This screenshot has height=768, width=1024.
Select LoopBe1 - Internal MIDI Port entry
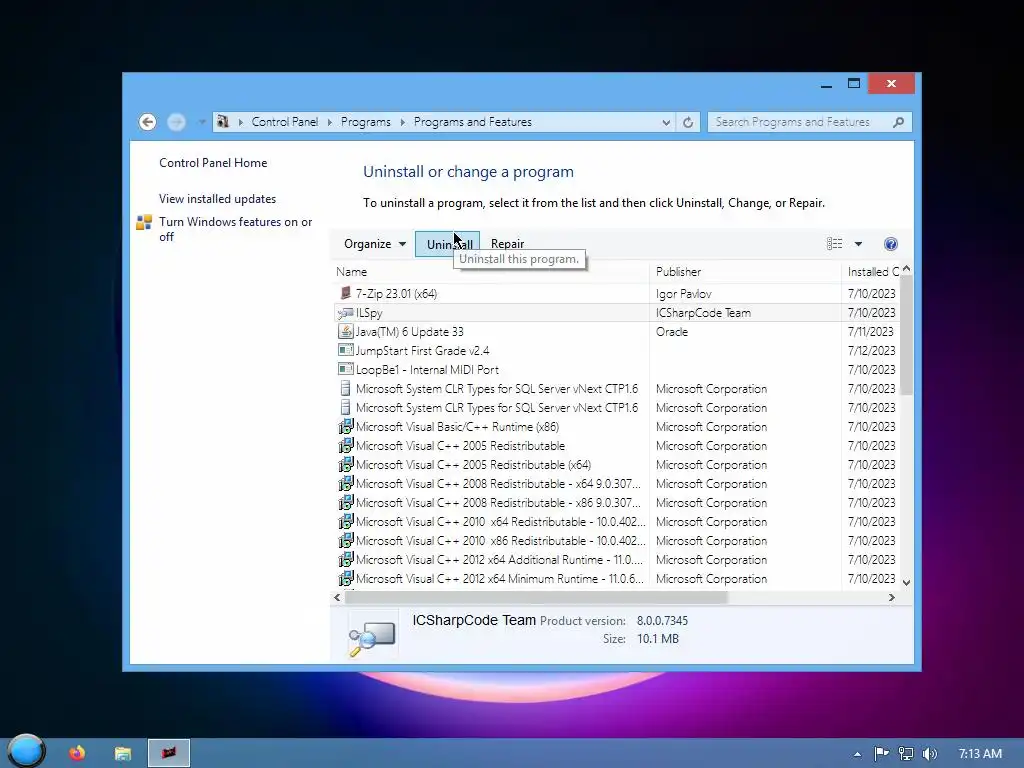427,370
